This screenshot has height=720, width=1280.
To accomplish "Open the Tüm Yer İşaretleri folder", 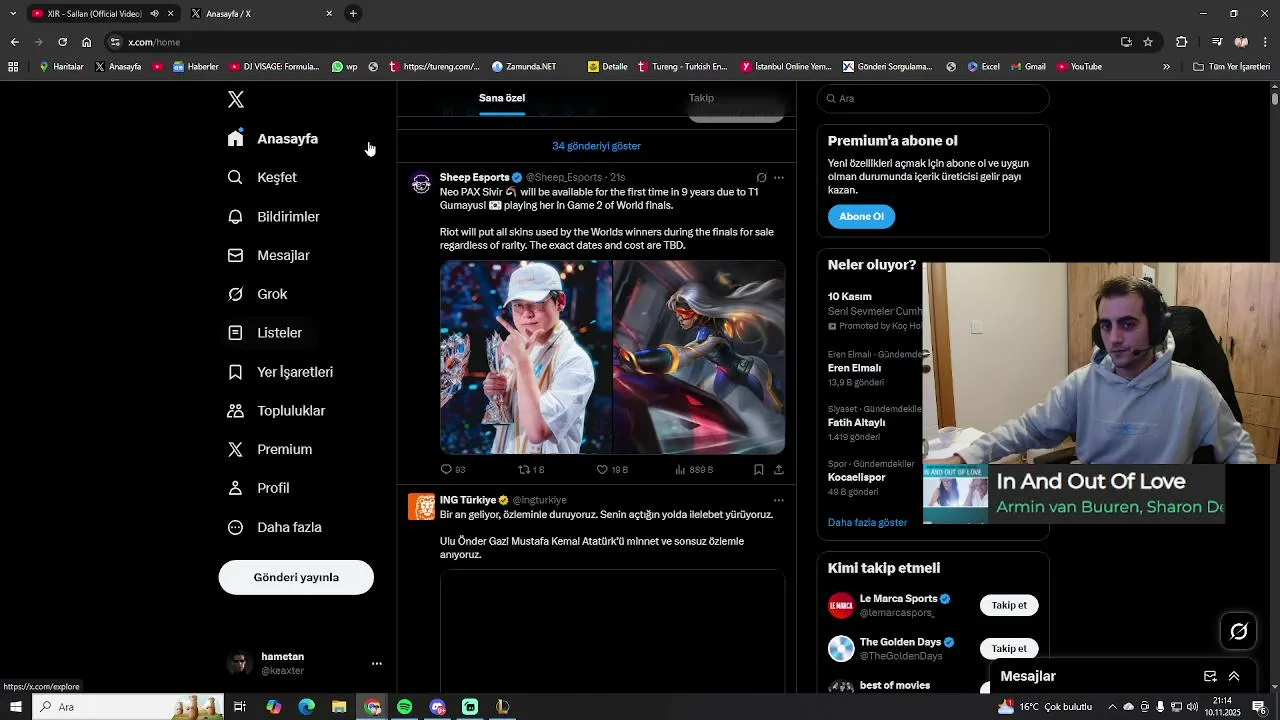I will pos(1232,67).
